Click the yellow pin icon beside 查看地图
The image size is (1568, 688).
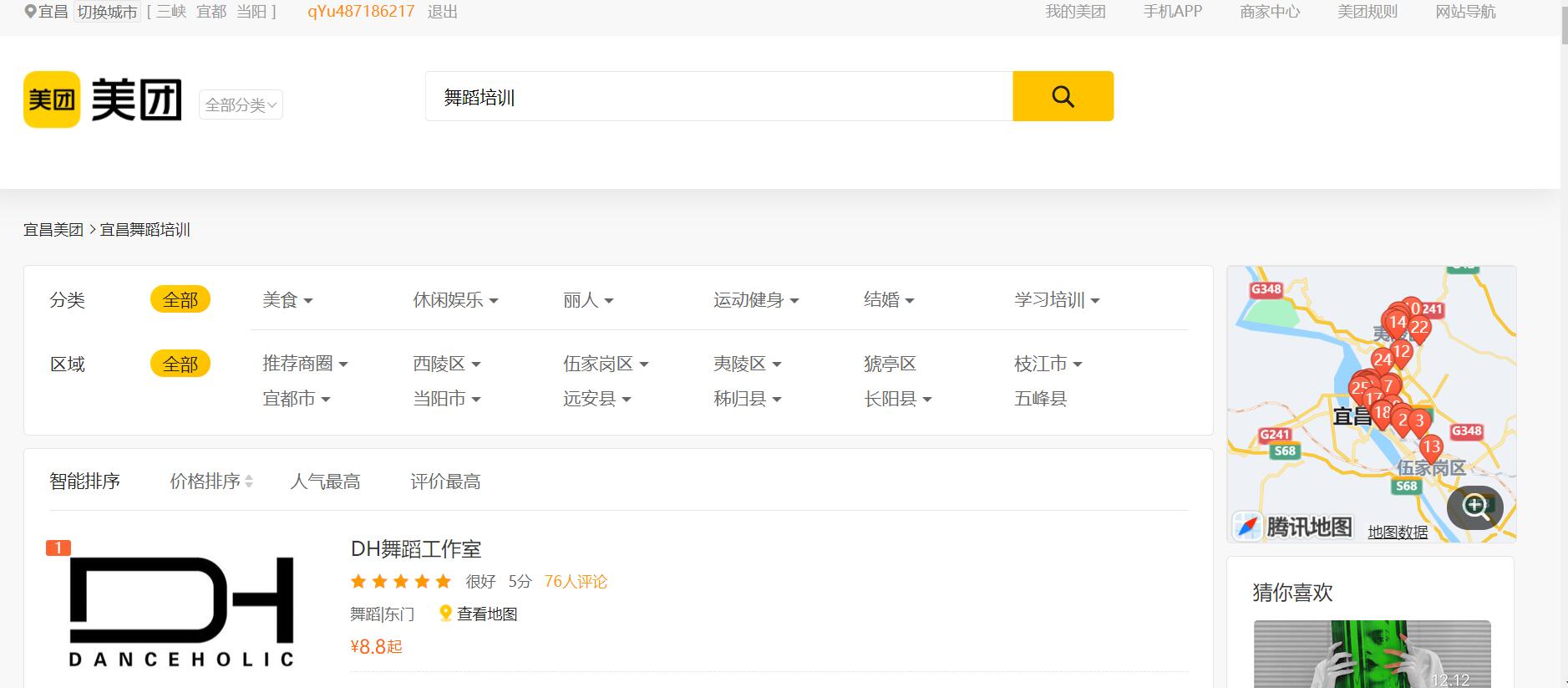pos(445,614)
